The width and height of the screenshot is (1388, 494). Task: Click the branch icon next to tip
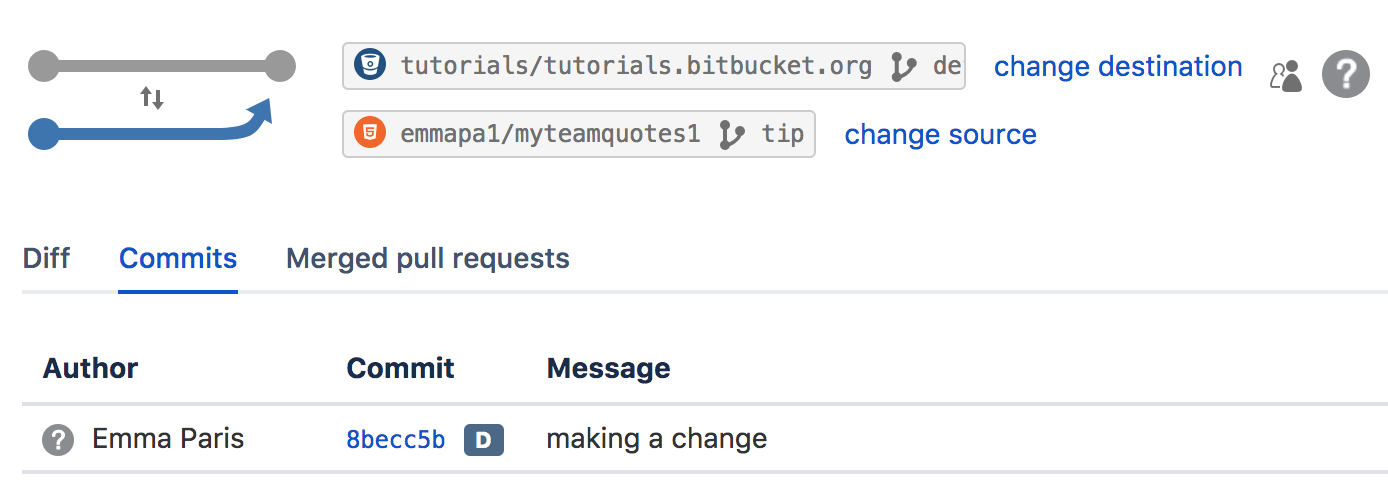point(732,134)
